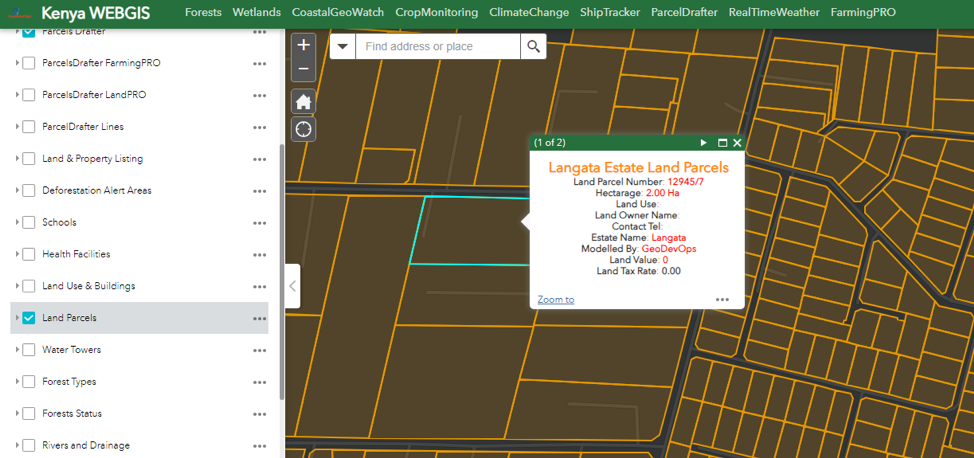Click the Find address or place field
974x458 pixels.
438,46
